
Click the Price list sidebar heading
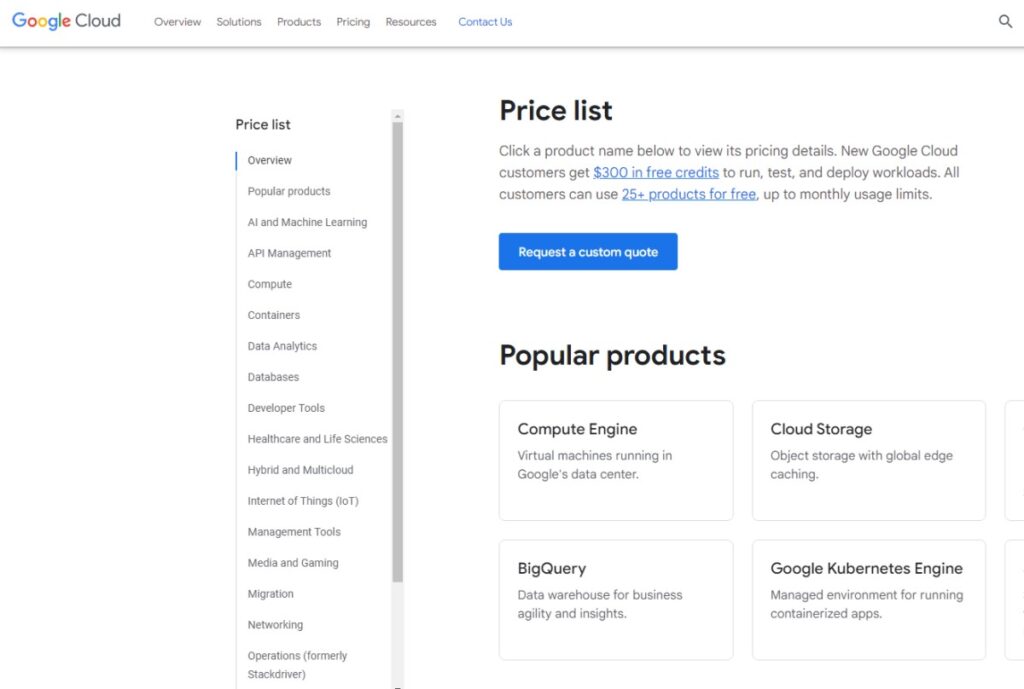click(263, 124)
